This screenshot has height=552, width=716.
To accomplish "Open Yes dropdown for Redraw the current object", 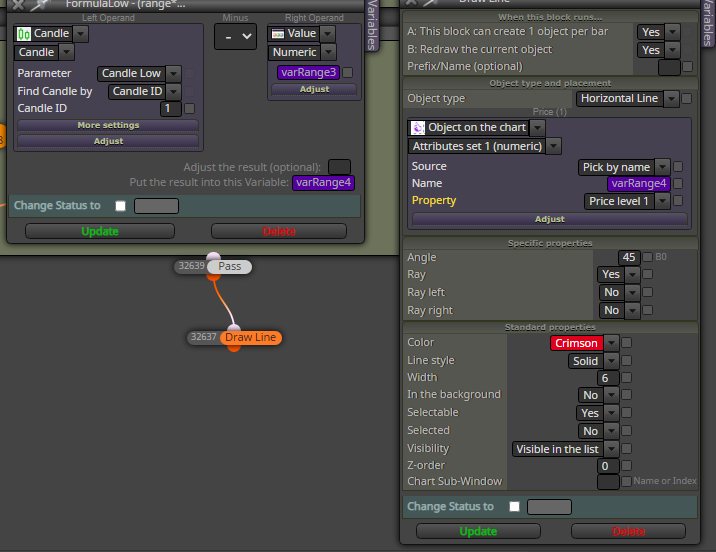I will tap(672, 50).
